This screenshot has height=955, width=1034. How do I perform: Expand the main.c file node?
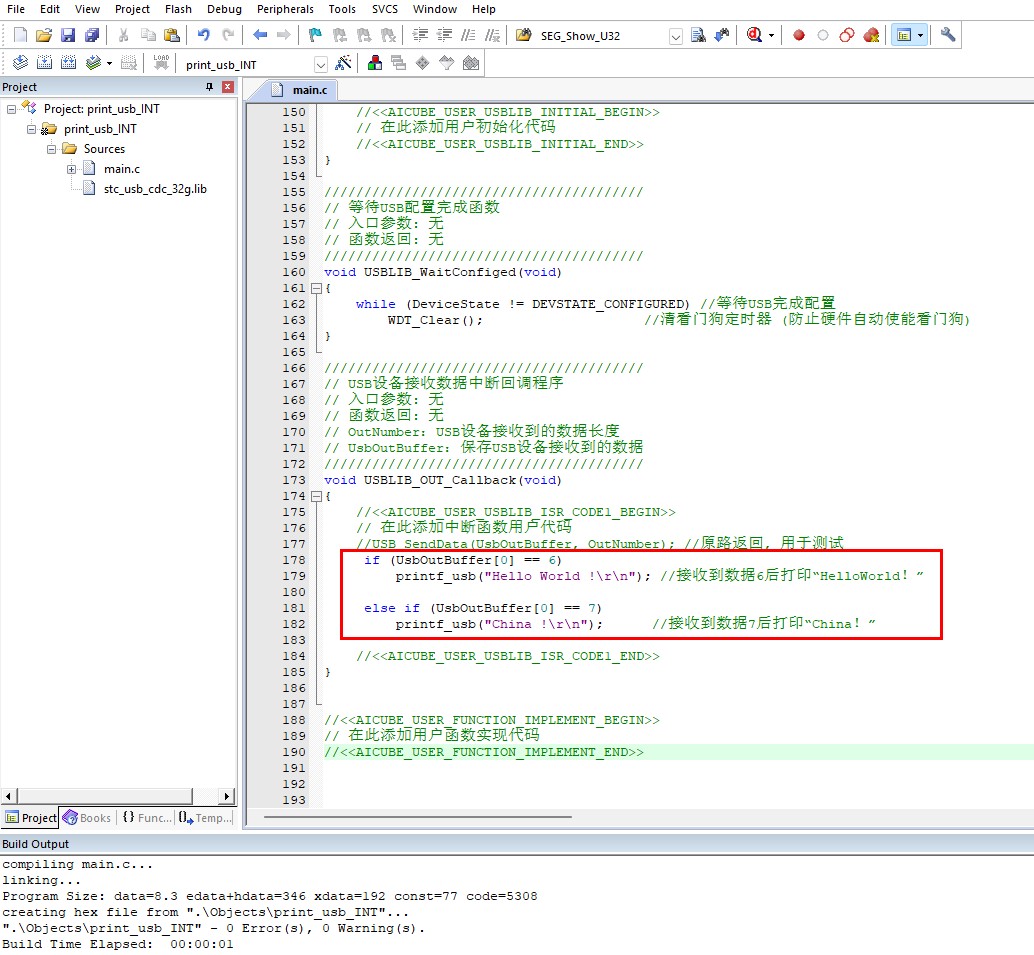(x=71, y=169)
